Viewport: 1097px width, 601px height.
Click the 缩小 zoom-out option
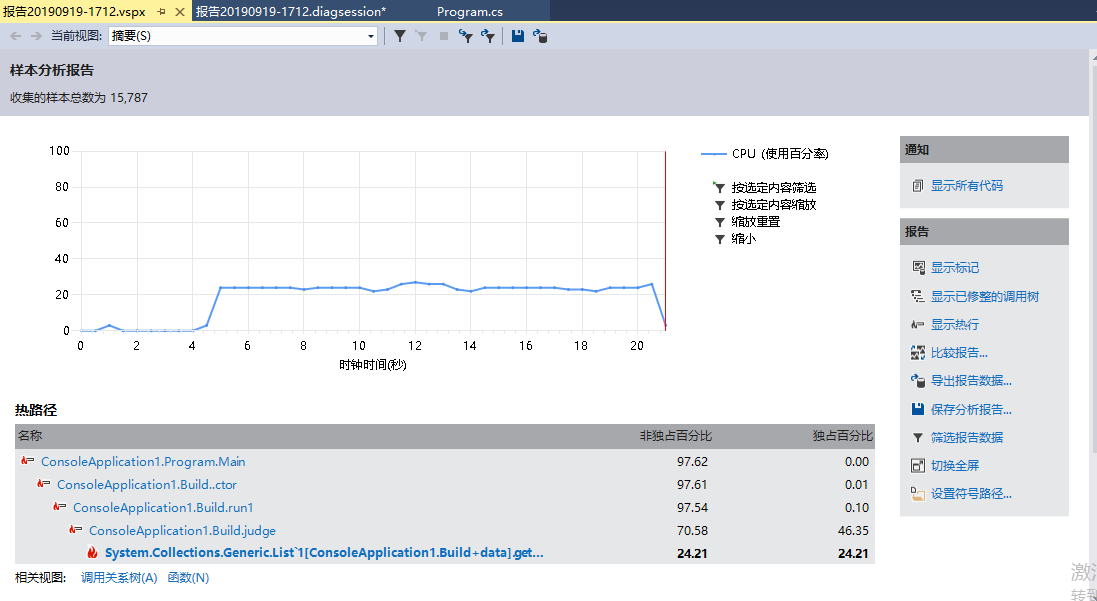click(744, 239)
